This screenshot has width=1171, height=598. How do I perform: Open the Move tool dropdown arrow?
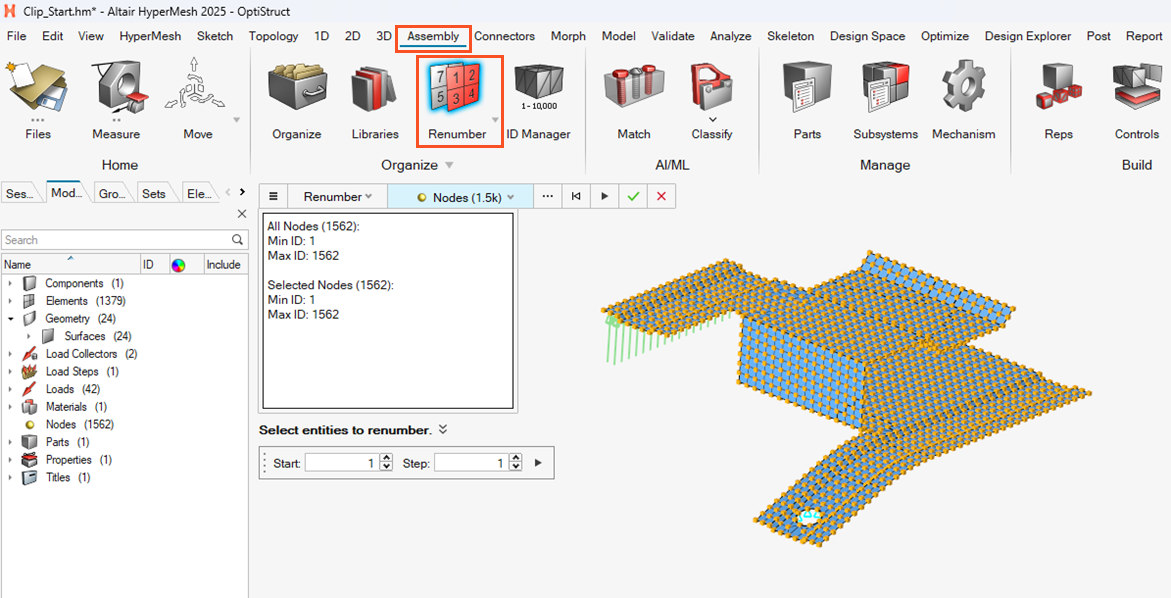(x=237, y=119)
